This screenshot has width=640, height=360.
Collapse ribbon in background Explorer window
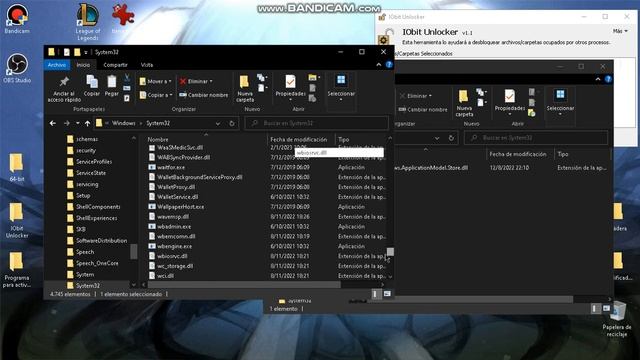pyautogui.click(x=598, y=79)
